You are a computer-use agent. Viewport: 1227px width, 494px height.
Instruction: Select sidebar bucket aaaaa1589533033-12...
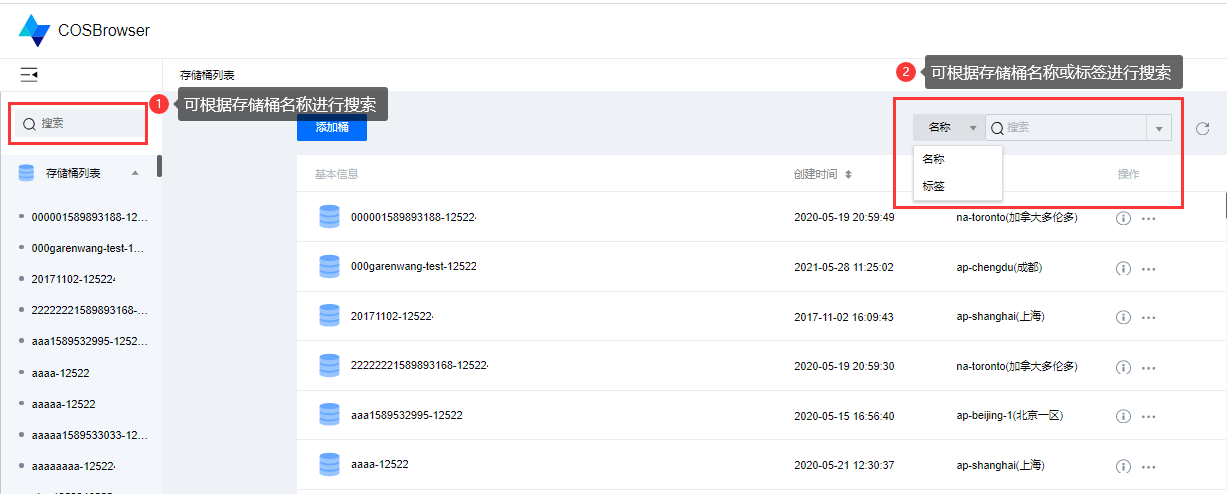pyautogui.click(x=90, y=435)
